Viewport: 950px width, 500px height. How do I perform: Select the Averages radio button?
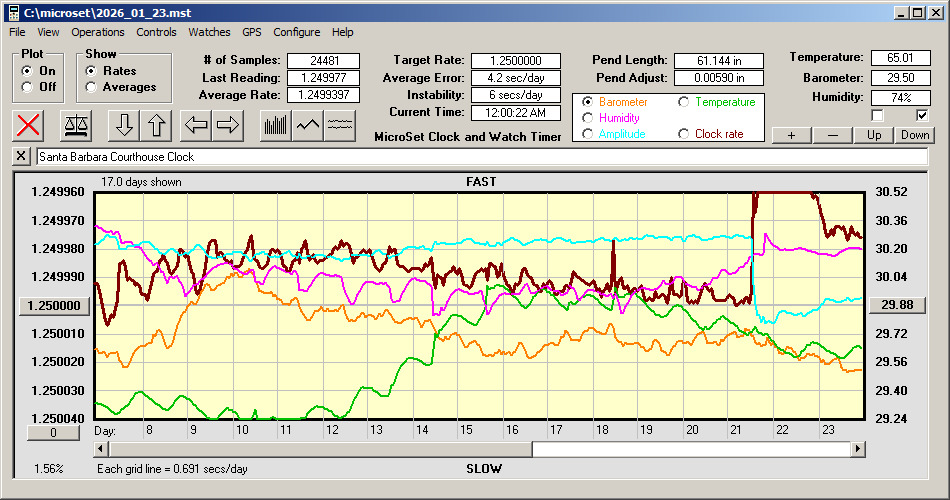point(92,87)
